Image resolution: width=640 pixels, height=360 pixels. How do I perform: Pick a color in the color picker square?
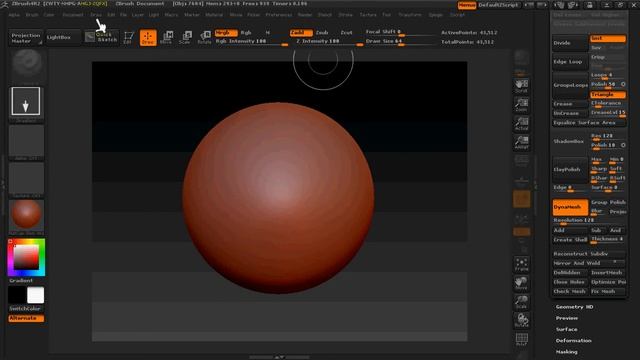point(26,257)
